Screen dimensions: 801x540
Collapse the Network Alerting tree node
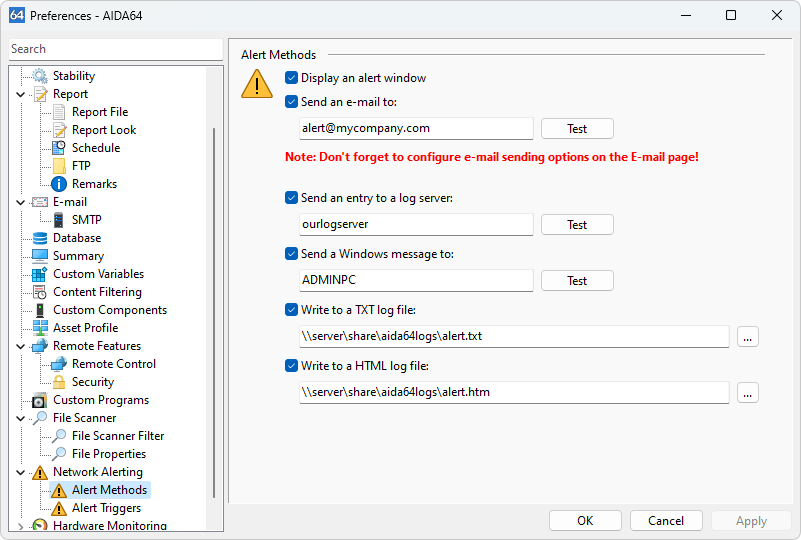click(20, 473)
